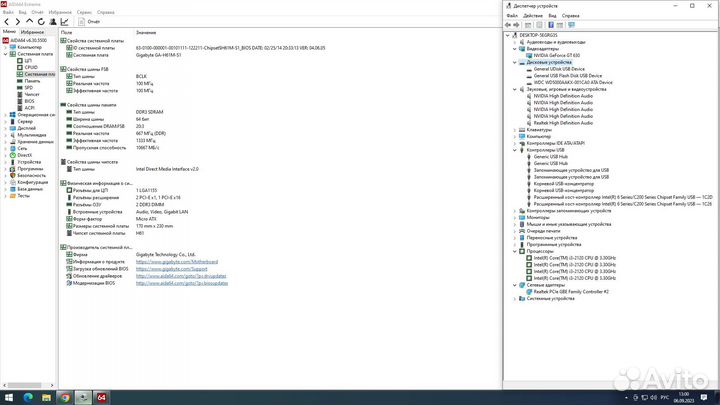This screenshot has width=720, height=405.
Task: Select Память item in AIDA64 tree
Action: coord(32,81)
